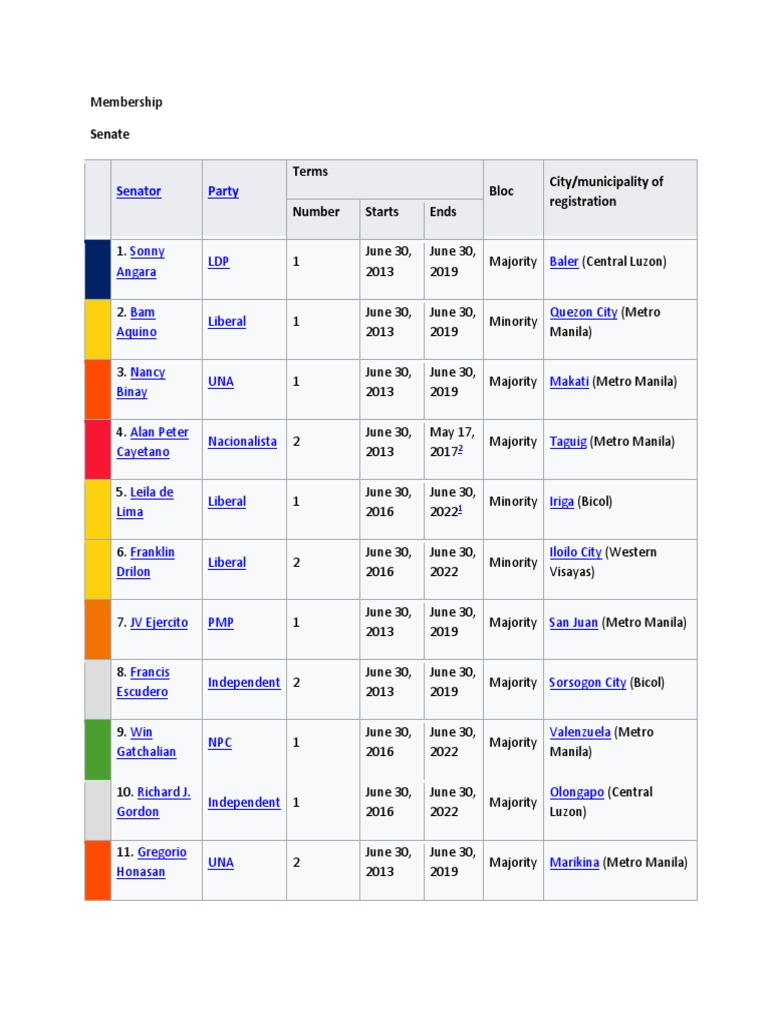Open the Nancy Binay senator link
Screen dimensions: 768x1024
tap(141, 382)
